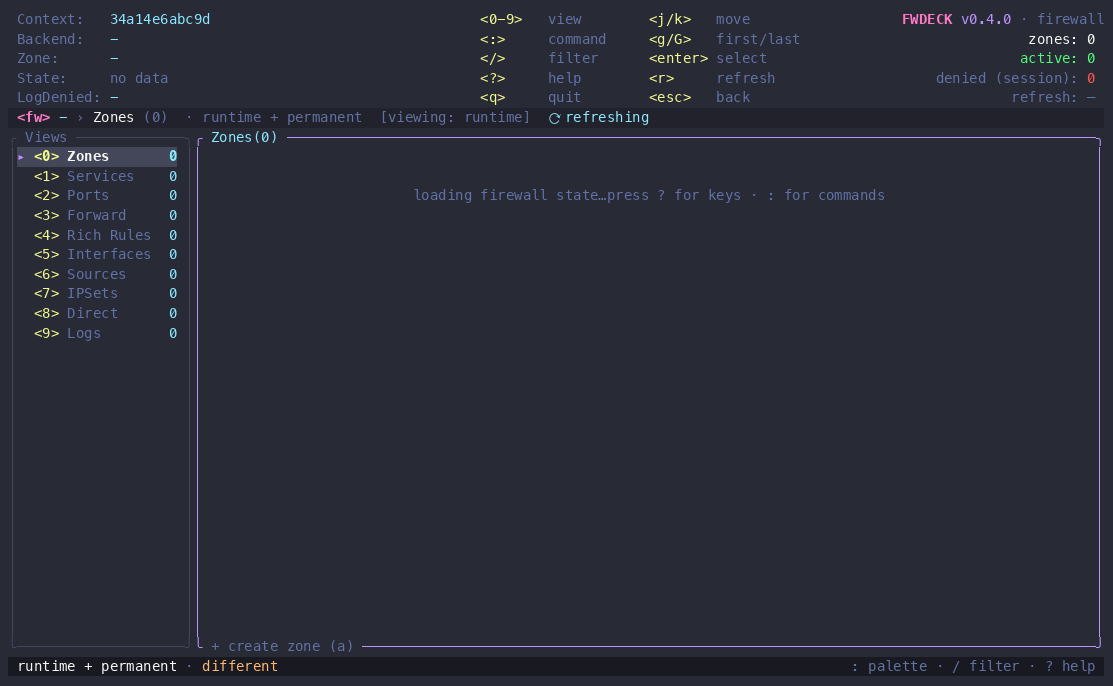
Task: Open the IPSets view
Action: 97,293
